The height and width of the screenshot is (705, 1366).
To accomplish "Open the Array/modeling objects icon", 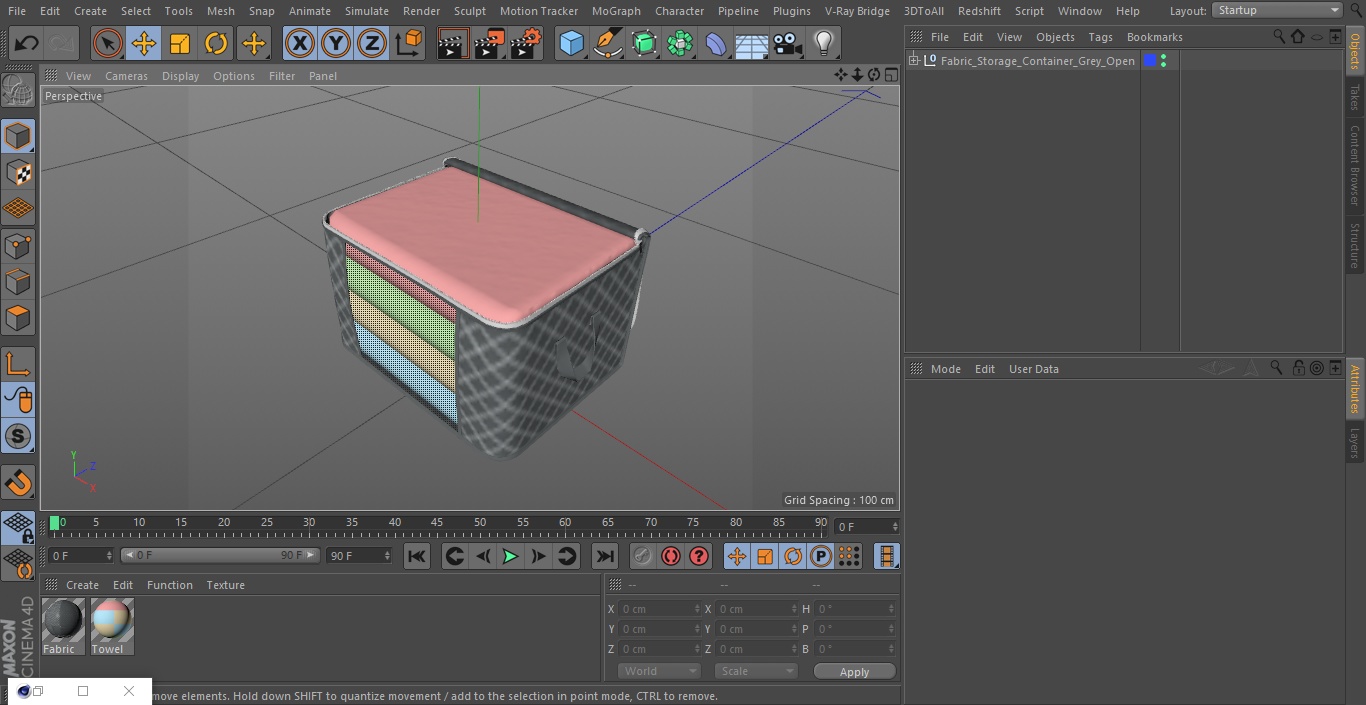I will point(680,43).
